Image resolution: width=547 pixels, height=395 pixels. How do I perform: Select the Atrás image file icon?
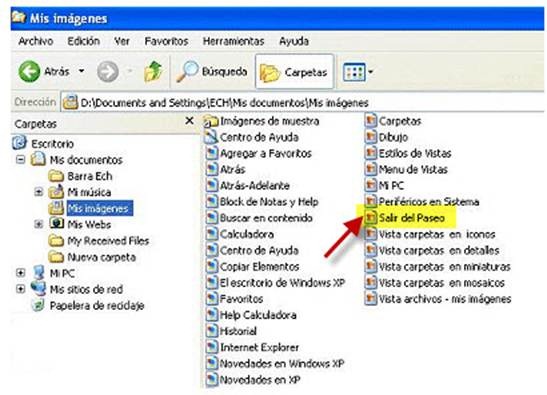pos(211,169)
